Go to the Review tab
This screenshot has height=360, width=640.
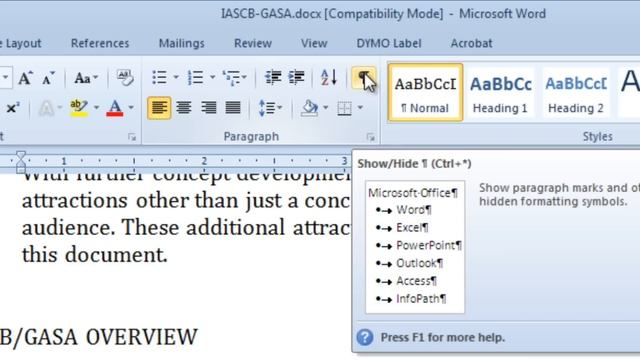(253, 43)
